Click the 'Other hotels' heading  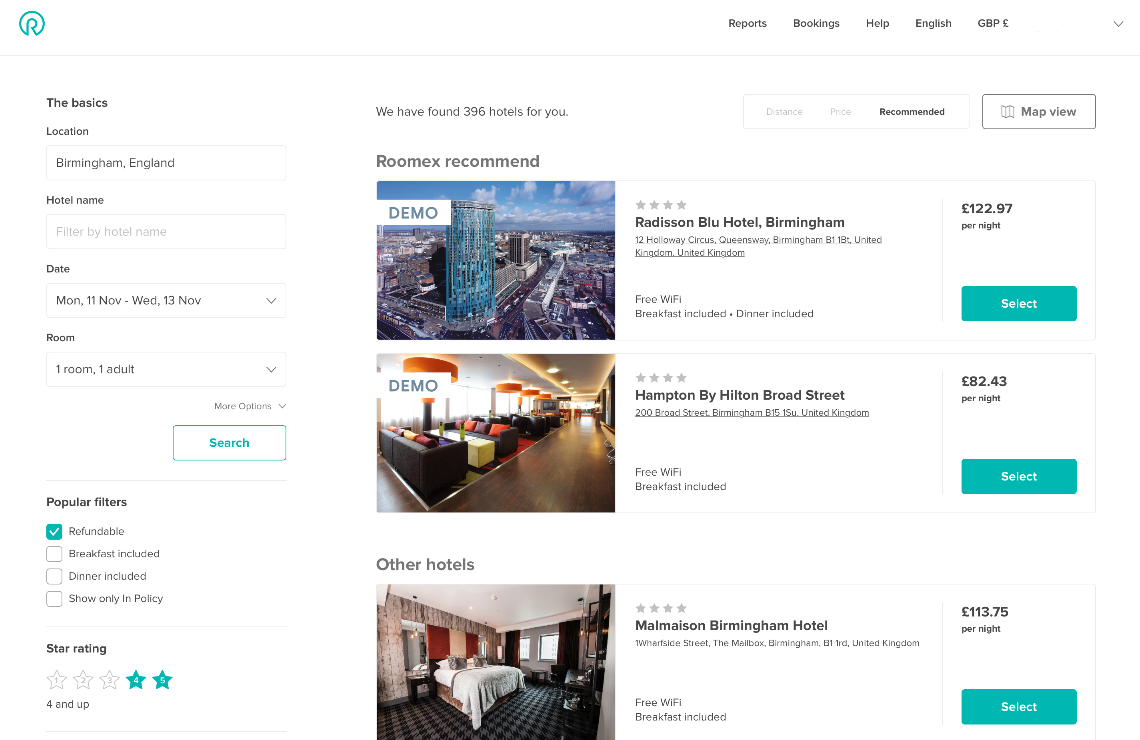(425, 565)
